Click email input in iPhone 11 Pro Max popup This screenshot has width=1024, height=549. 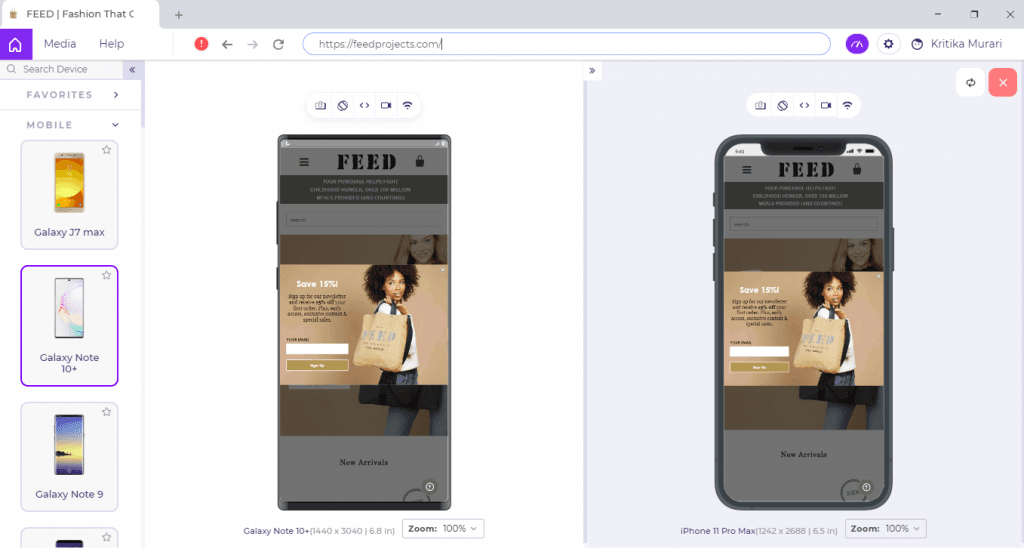coord(760,351)
